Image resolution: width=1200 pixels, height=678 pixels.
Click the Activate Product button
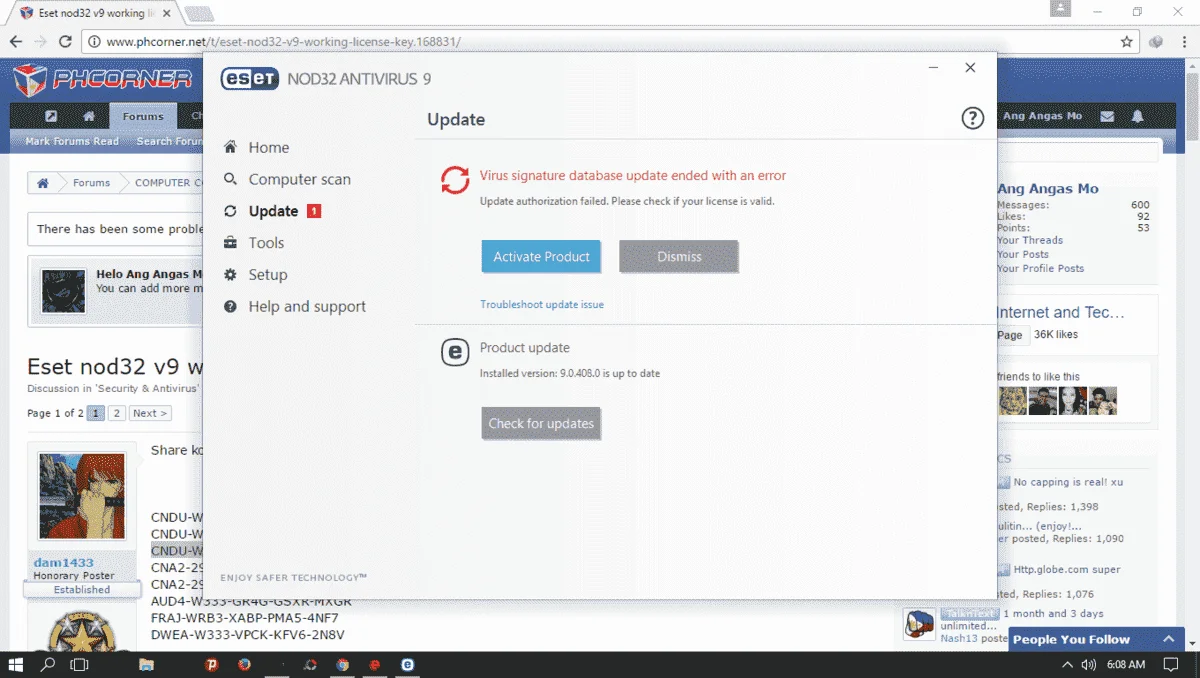click(x=541, y=257)
